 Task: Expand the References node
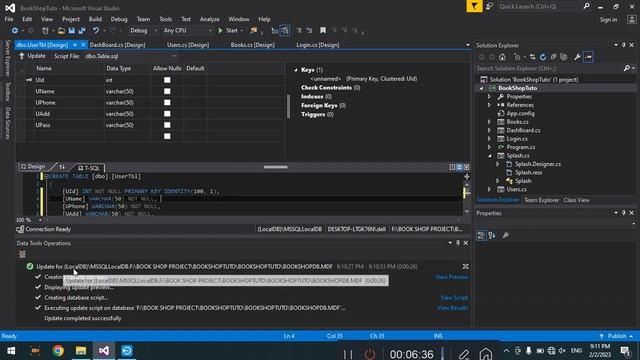[489, 105]
